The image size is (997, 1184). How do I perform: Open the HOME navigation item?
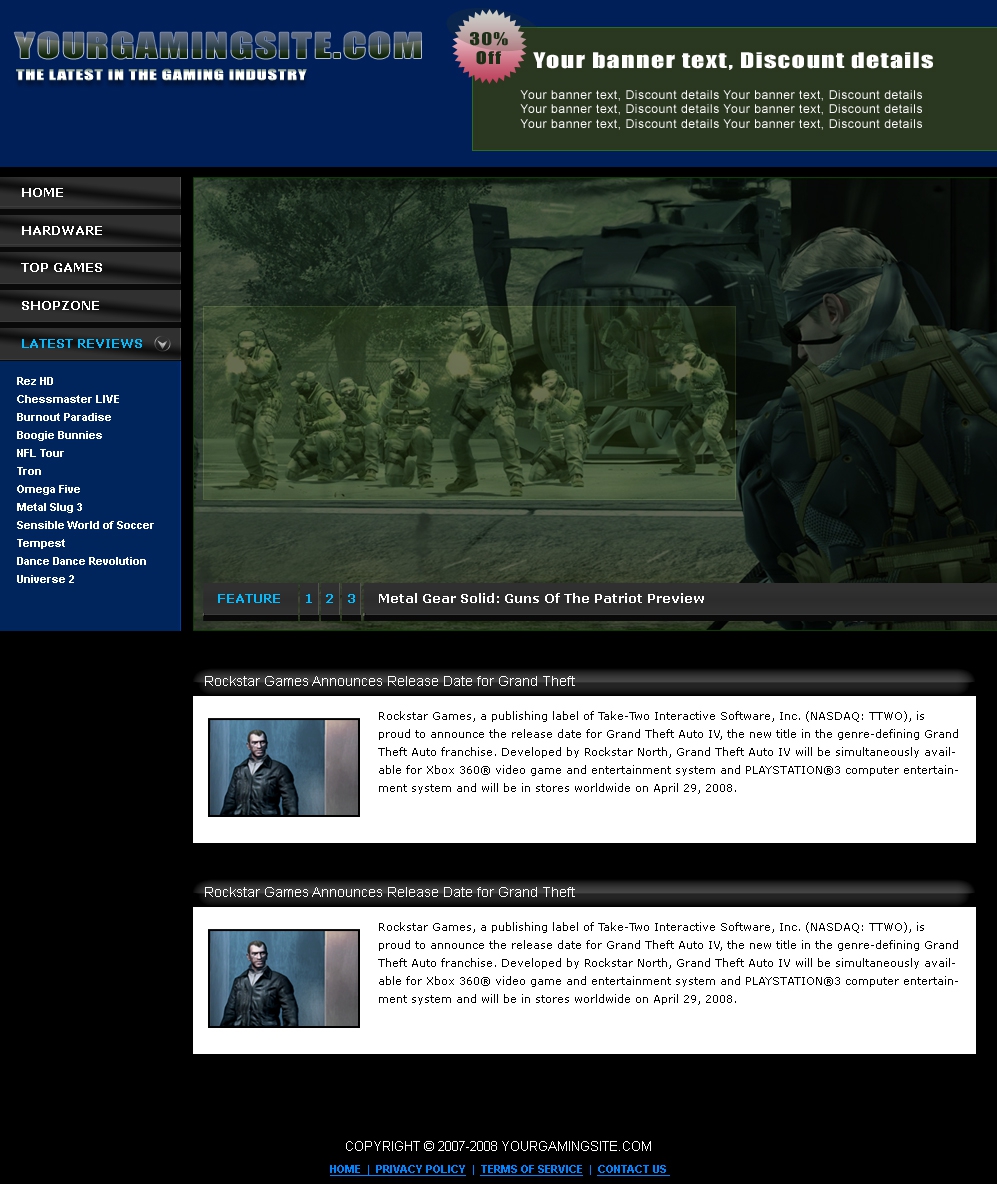pyautogui.click(x=91, y=193)
